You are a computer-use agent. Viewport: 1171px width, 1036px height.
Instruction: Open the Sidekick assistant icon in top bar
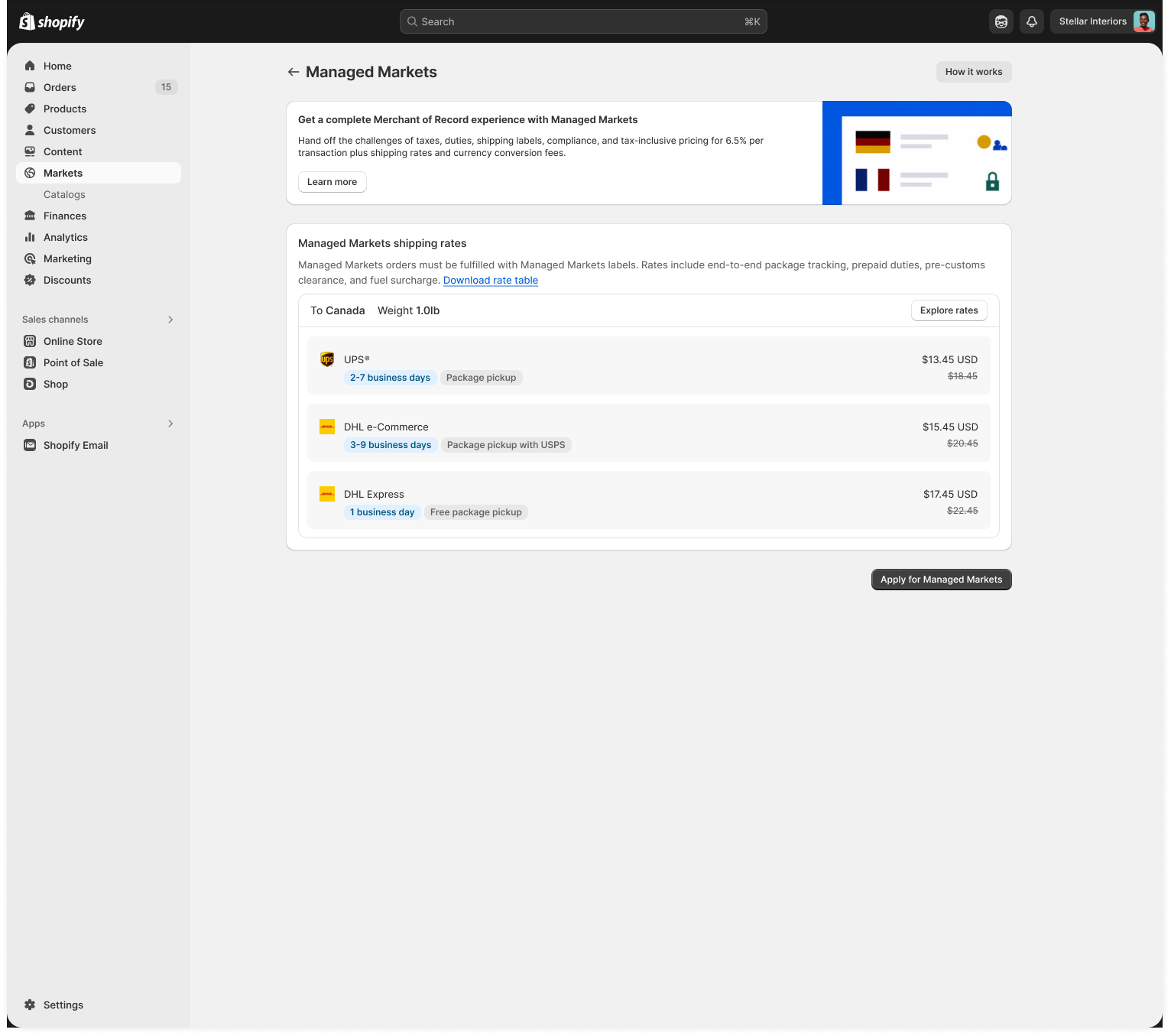pyautogui.click(x=1001, y=21)
